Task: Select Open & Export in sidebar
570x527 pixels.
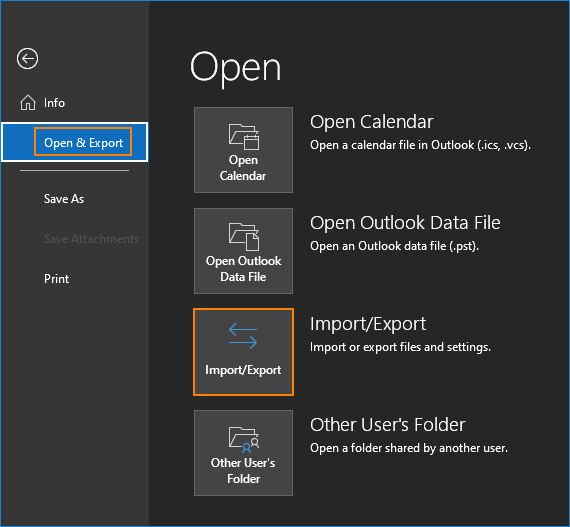Action: [x=75, y=142]
